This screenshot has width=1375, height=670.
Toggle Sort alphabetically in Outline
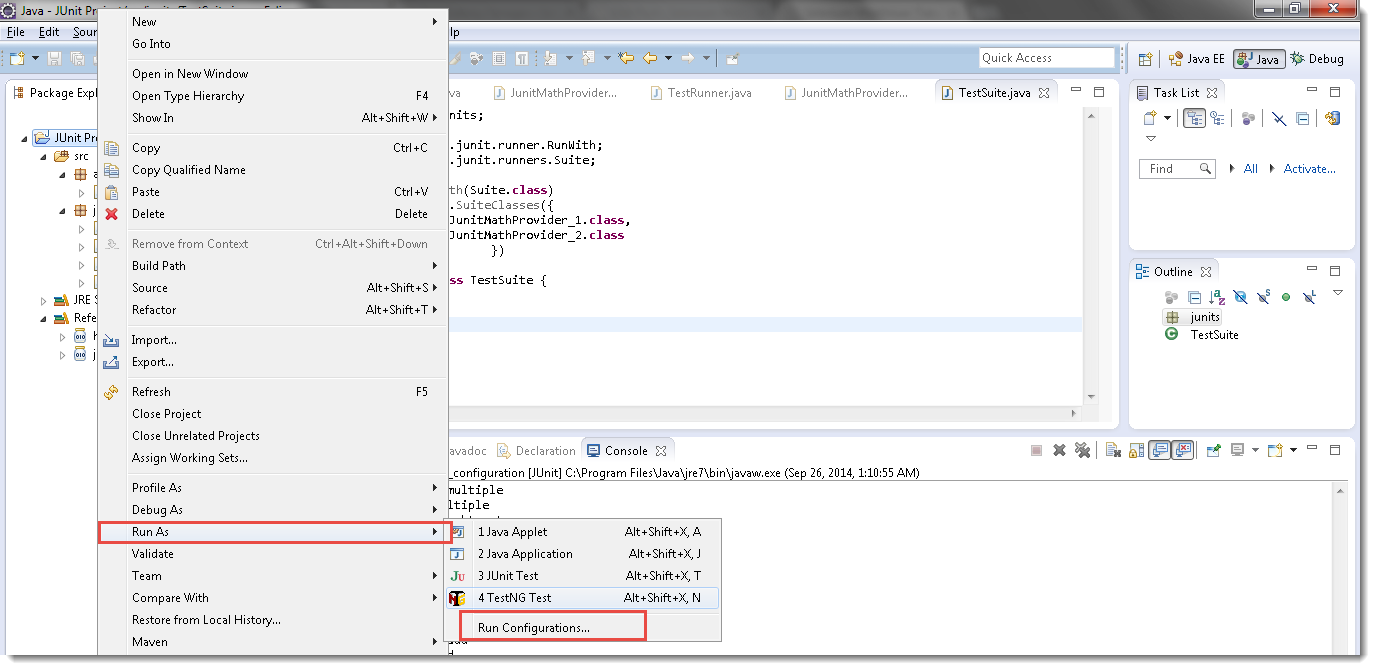pos(1217,297)
